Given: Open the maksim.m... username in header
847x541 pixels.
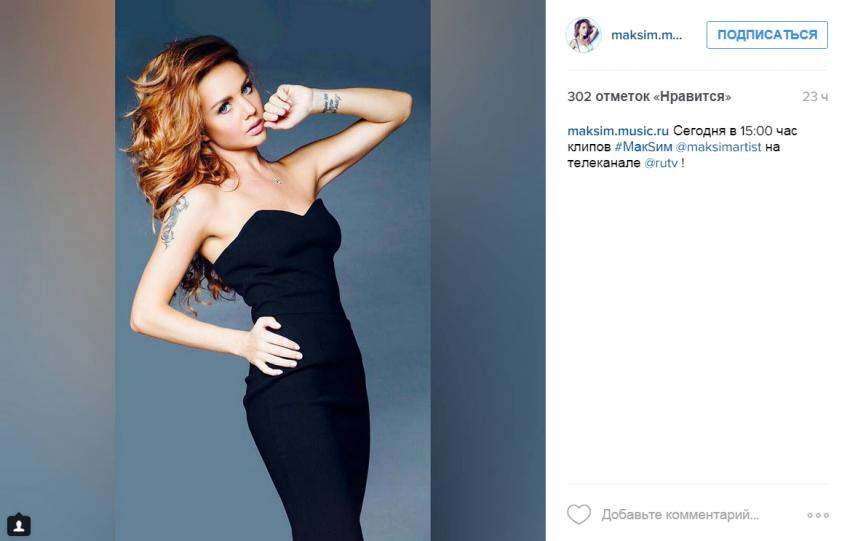Looking at the screenshot, I should pyautogui.click(x=647, y=35).
